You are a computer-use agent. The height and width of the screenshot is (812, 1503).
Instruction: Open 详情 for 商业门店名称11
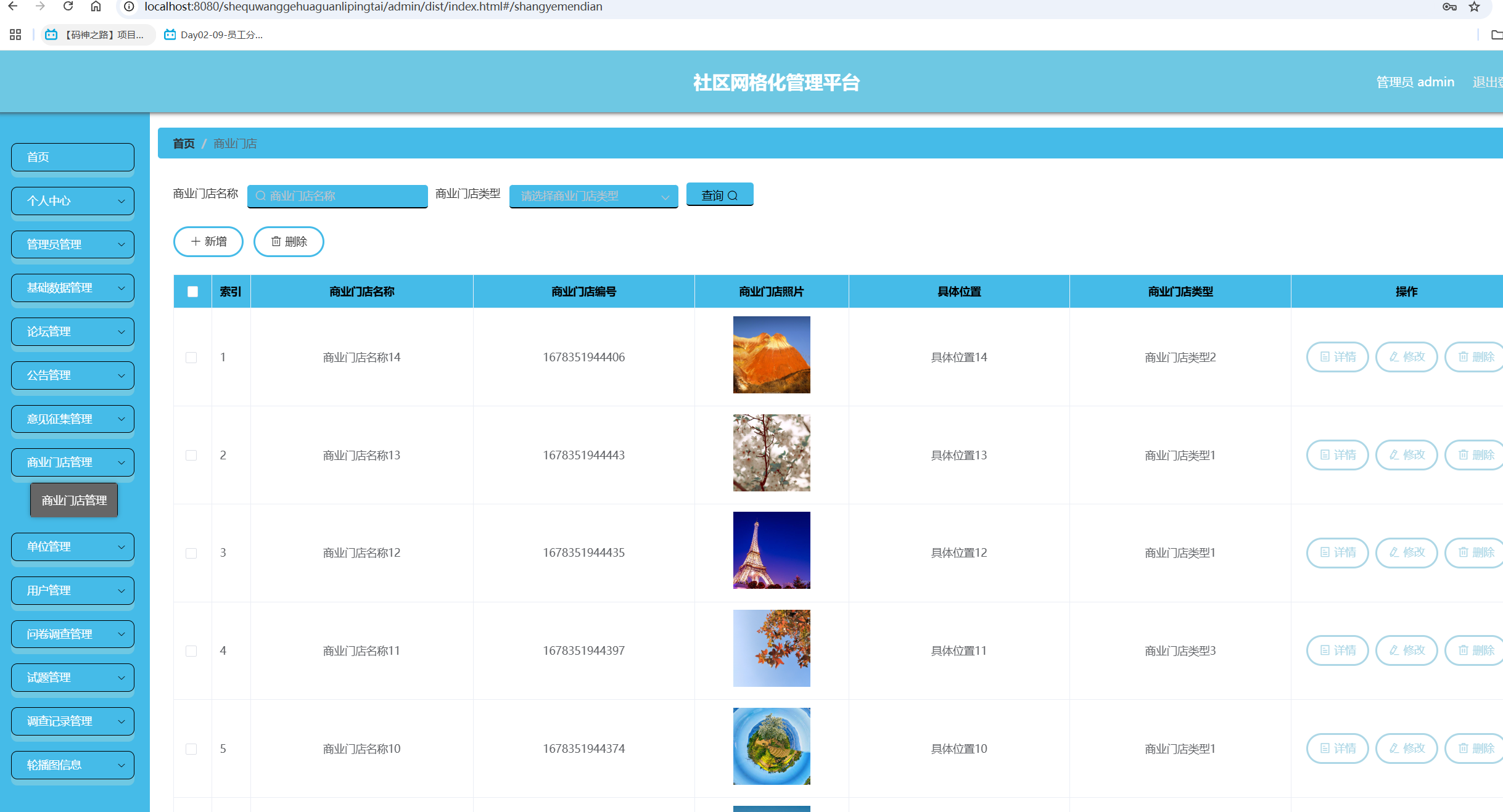pyautogui.click(x=1338, y=650)
